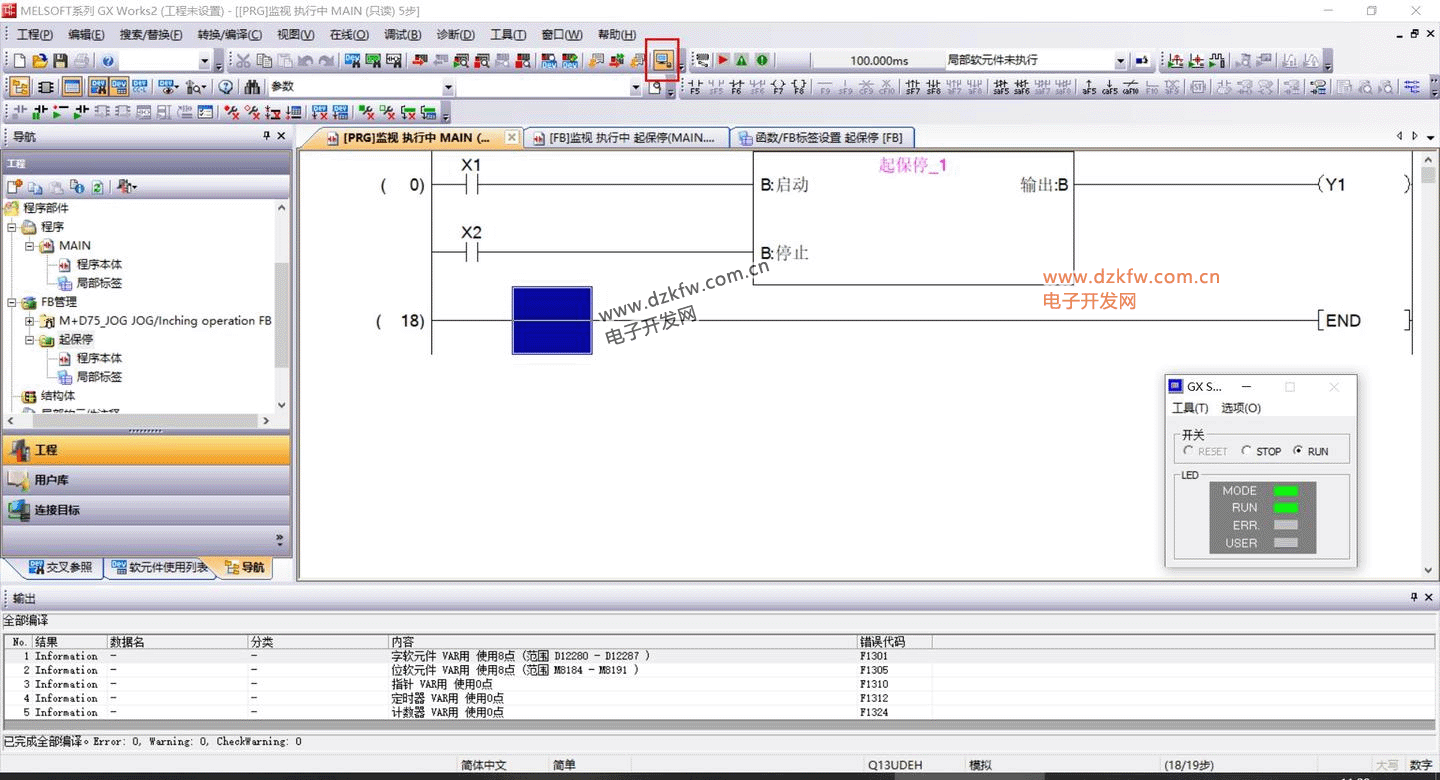The image size is (1440, 780).
Task: Click the red play triangle toolbar icon
Action: coord(723,61)
